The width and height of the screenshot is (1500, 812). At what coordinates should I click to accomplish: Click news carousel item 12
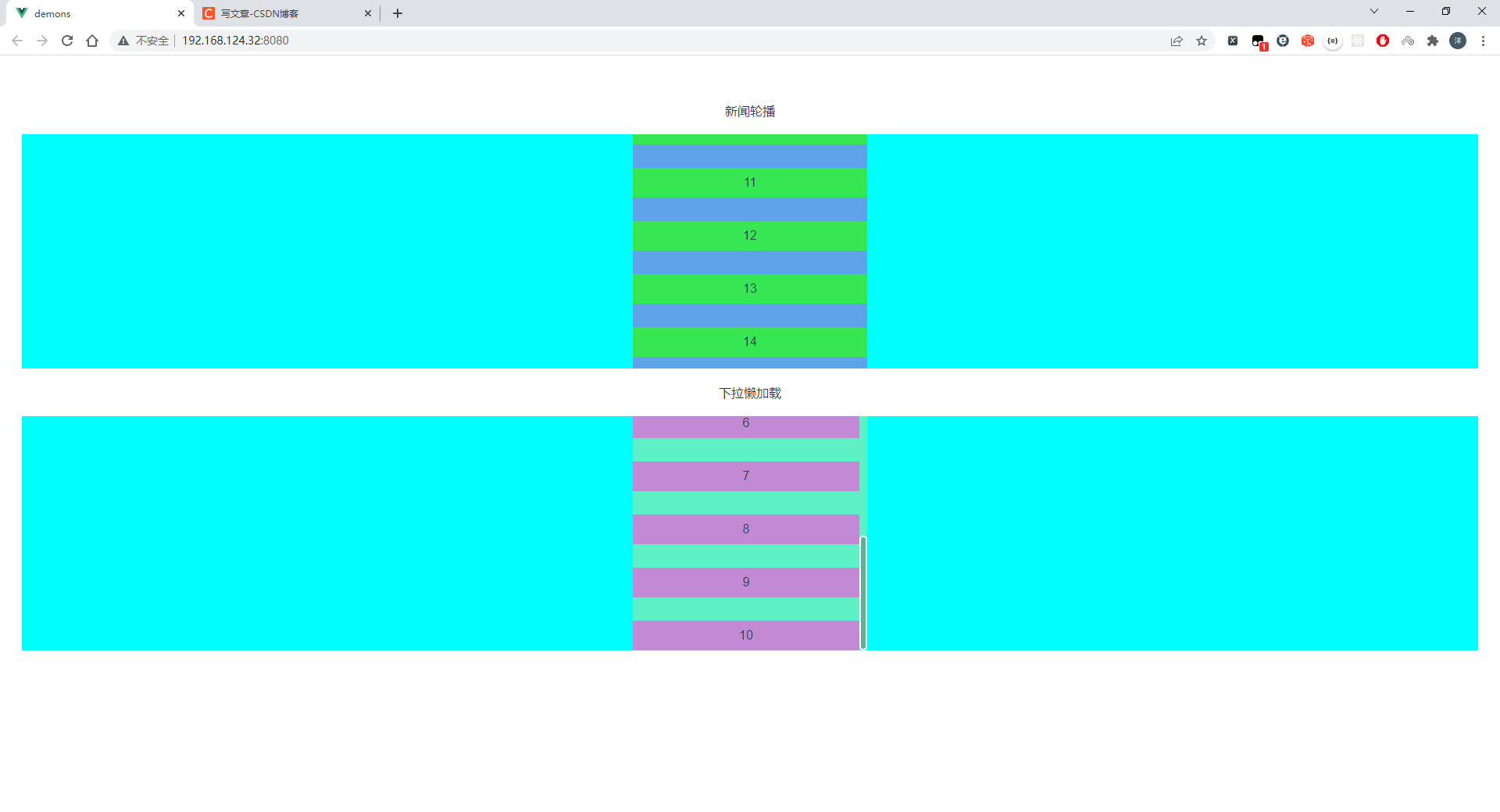pos(750,236)
